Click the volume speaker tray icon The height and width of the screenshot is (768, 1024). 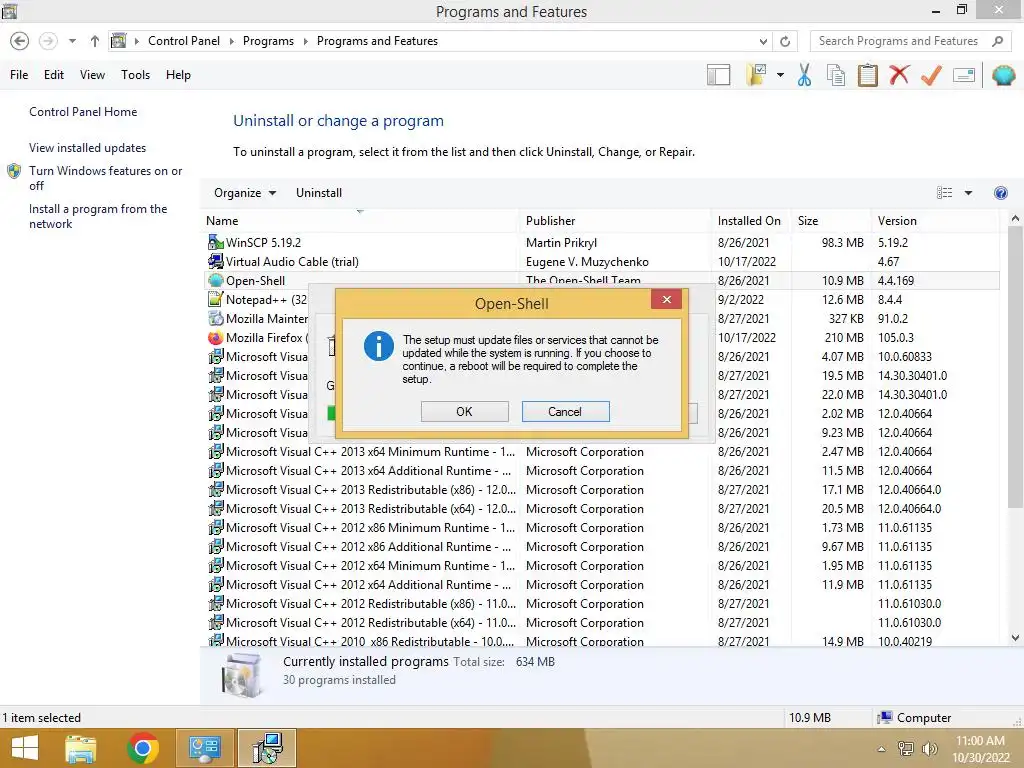(929, 749)
